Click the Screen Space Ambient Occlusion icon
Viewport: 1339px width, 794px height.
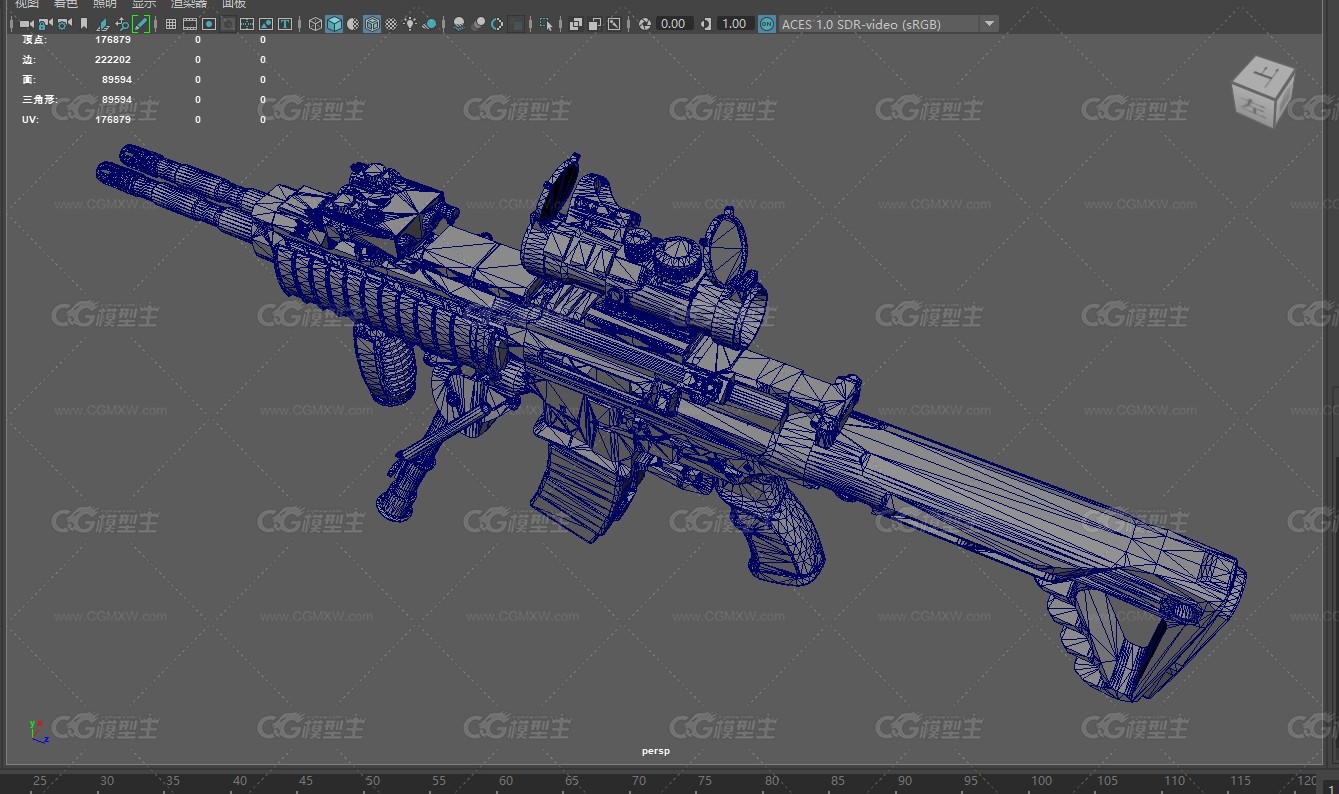point(459,24)
